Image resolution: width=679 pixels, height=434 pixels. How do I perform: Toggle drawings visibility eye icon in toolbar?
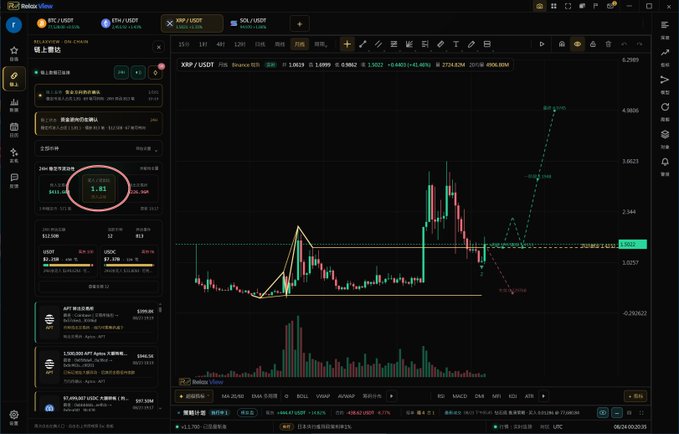(x=577, y=44)
